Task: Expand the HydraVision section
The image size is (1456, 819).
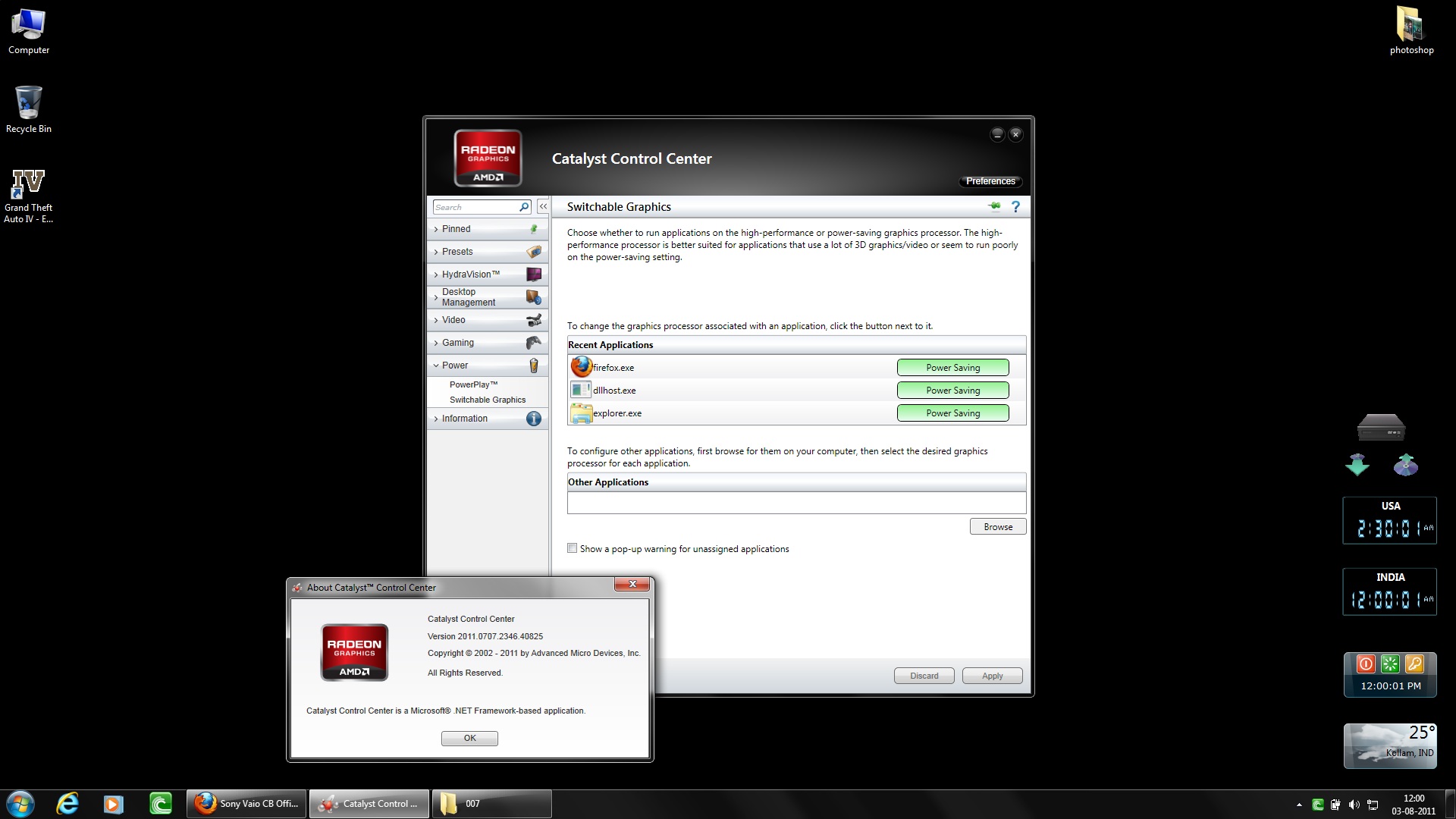Action: coord(487,274)
